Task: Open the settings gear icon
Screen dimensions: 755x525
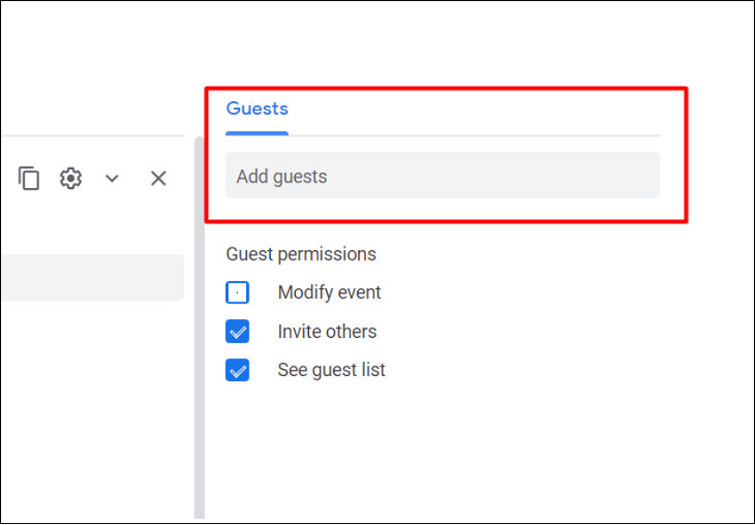Action: pos(70,179)
